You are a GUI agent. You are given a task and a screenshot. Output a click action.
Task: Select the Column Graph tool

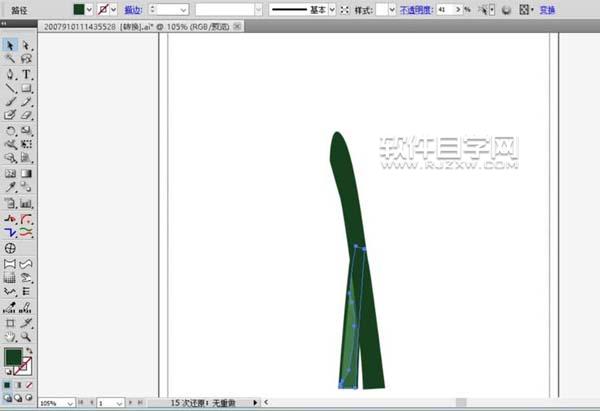click(26, 203)
